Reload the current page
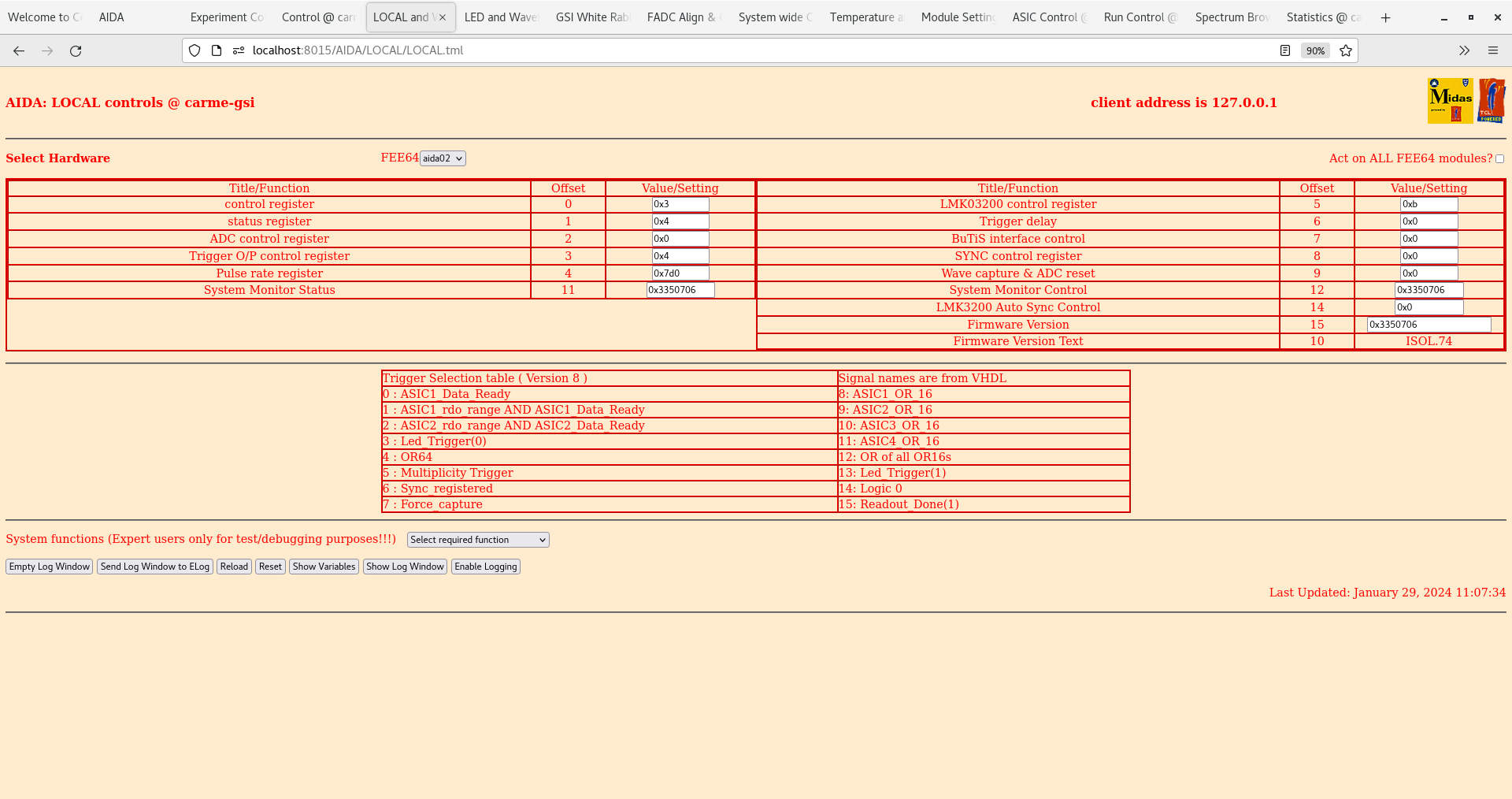 click(76, 50)
